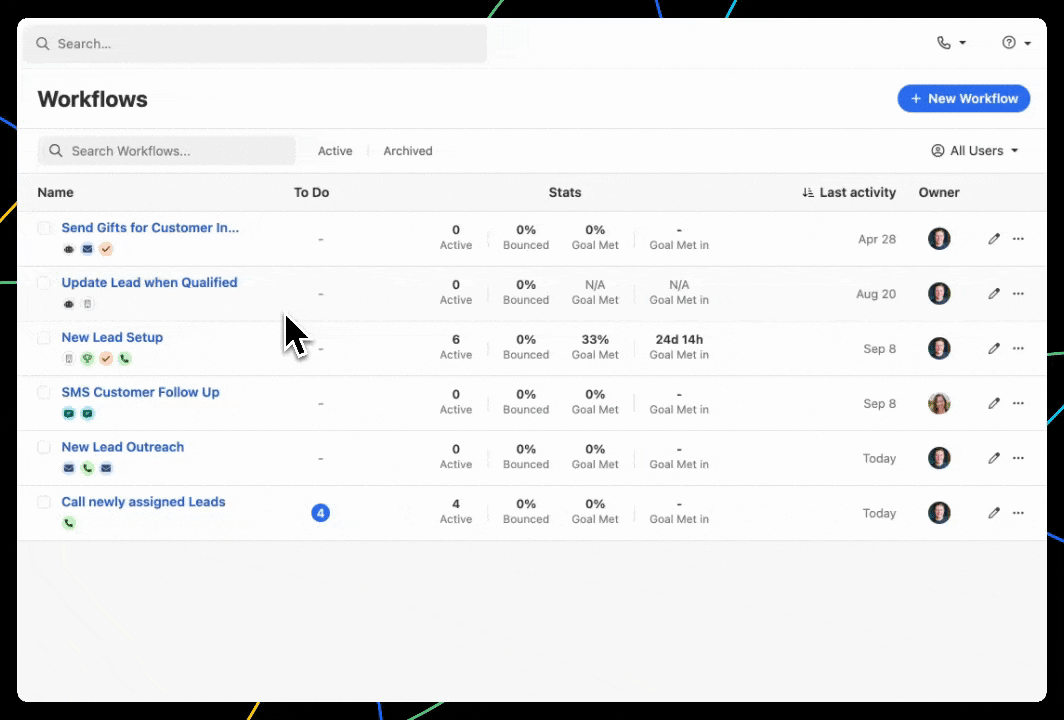Select the Send Gifts for Customer workflow checkbox

tap(44, 228)
